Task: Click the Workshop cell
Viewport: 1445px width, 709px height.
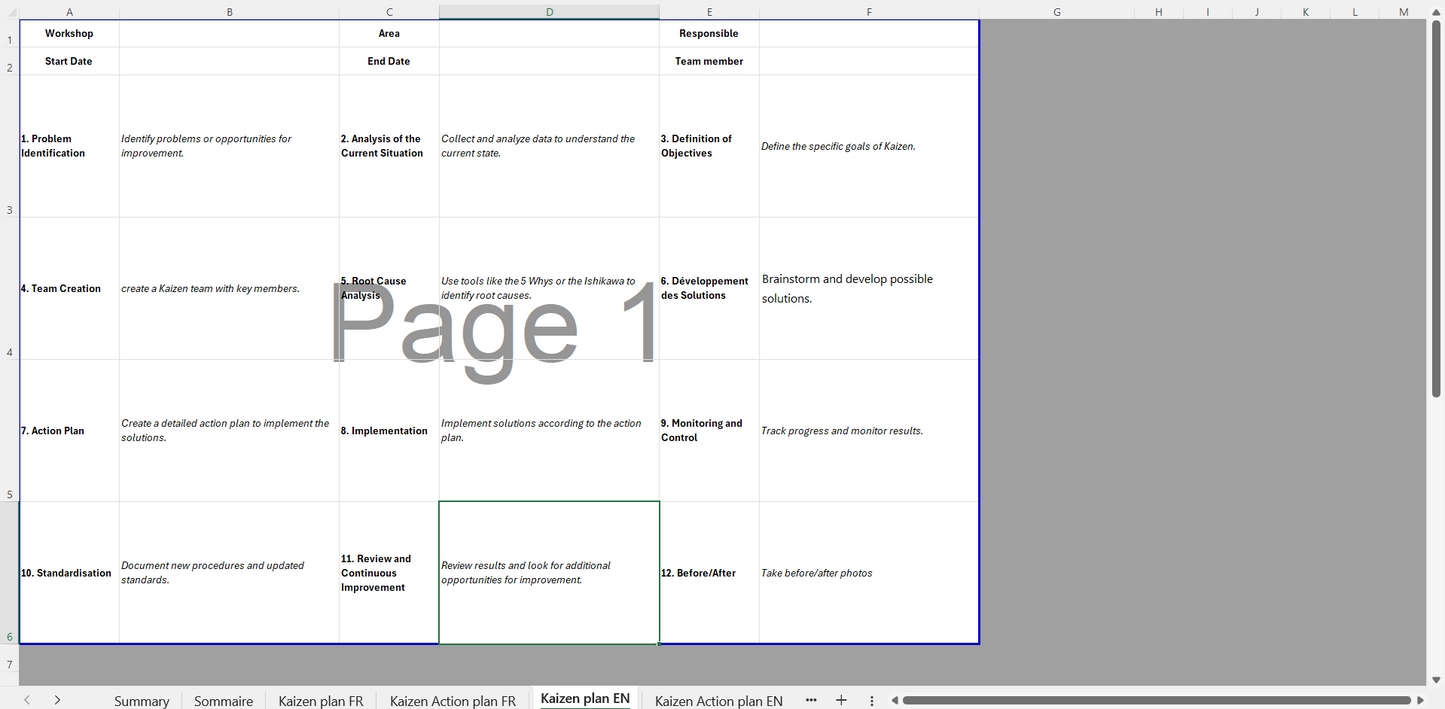Action: pyautogui.click(x=68, y=33)
